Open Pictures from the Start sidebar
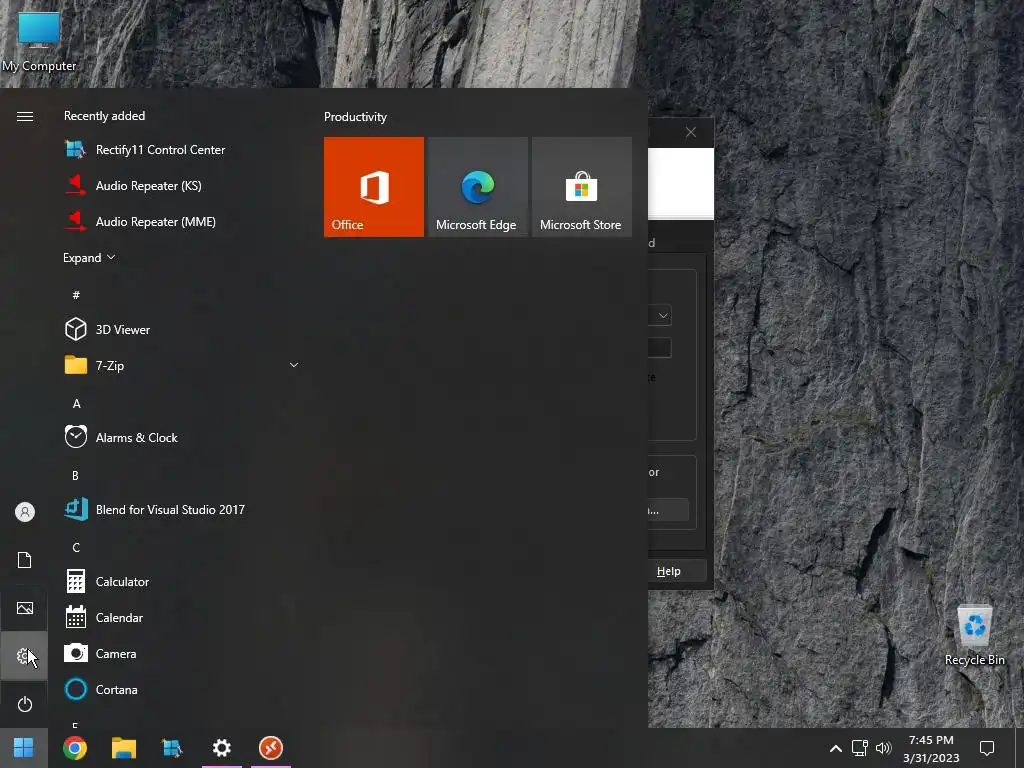Viewport: 1024px width, 768px height. point(25,608)
